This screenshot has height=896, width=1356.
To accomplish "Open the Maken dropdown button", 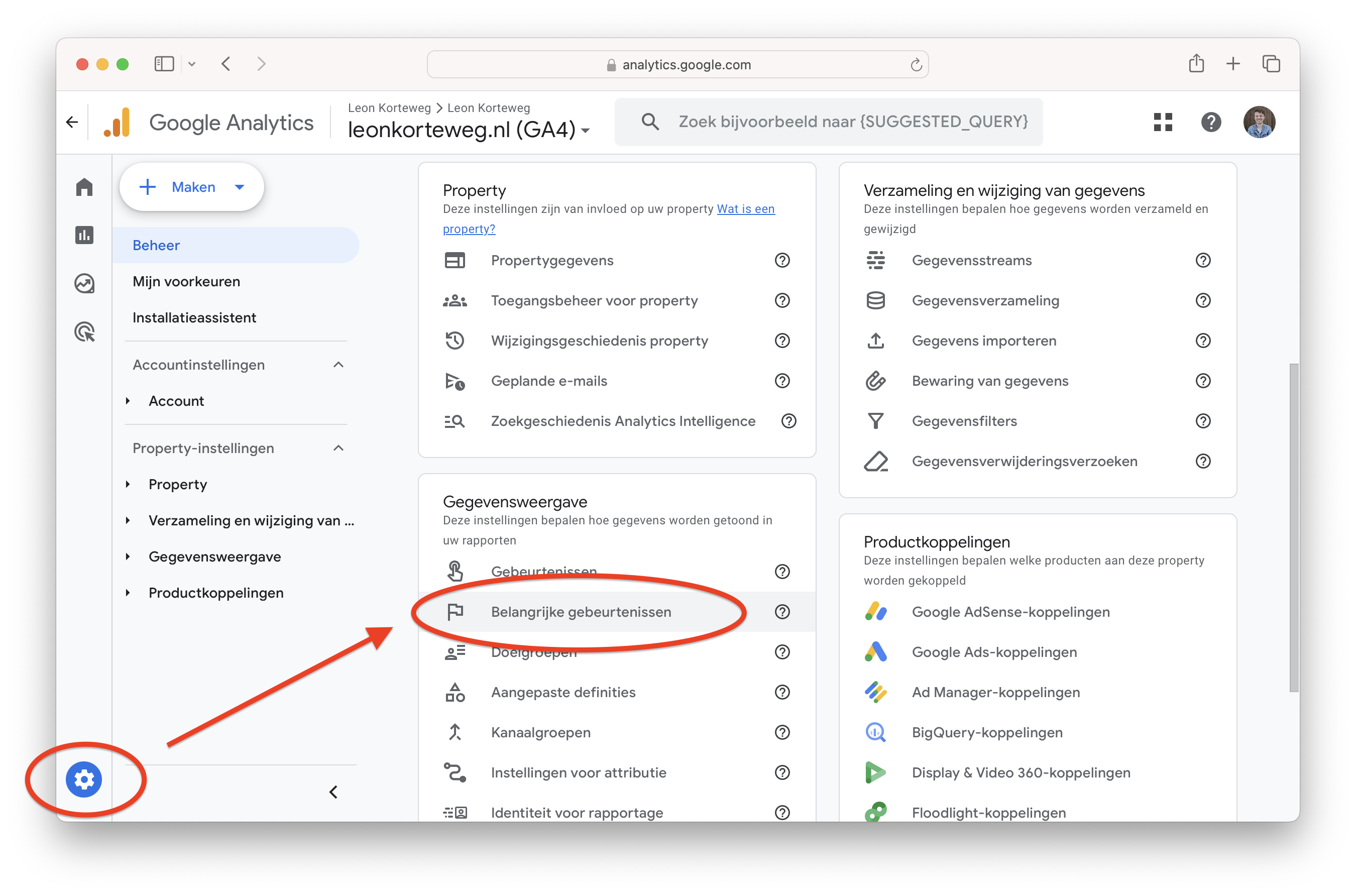I will (x=191, y=187).
